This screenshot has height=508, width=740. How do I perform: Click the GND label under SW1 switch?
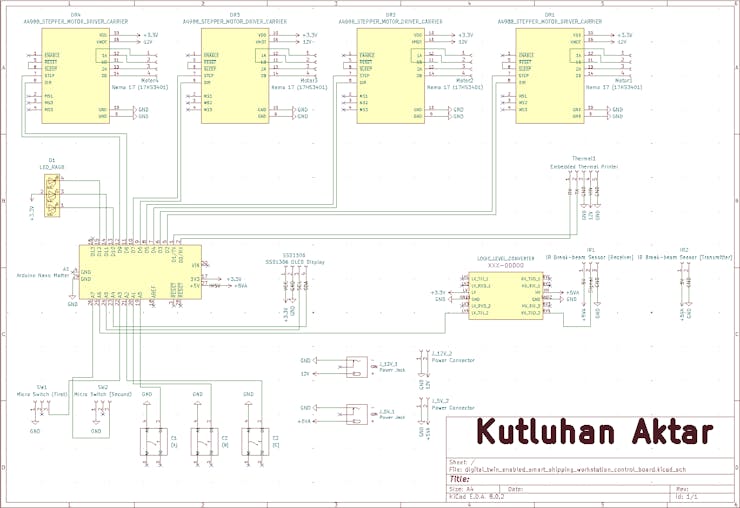(35, 431)
